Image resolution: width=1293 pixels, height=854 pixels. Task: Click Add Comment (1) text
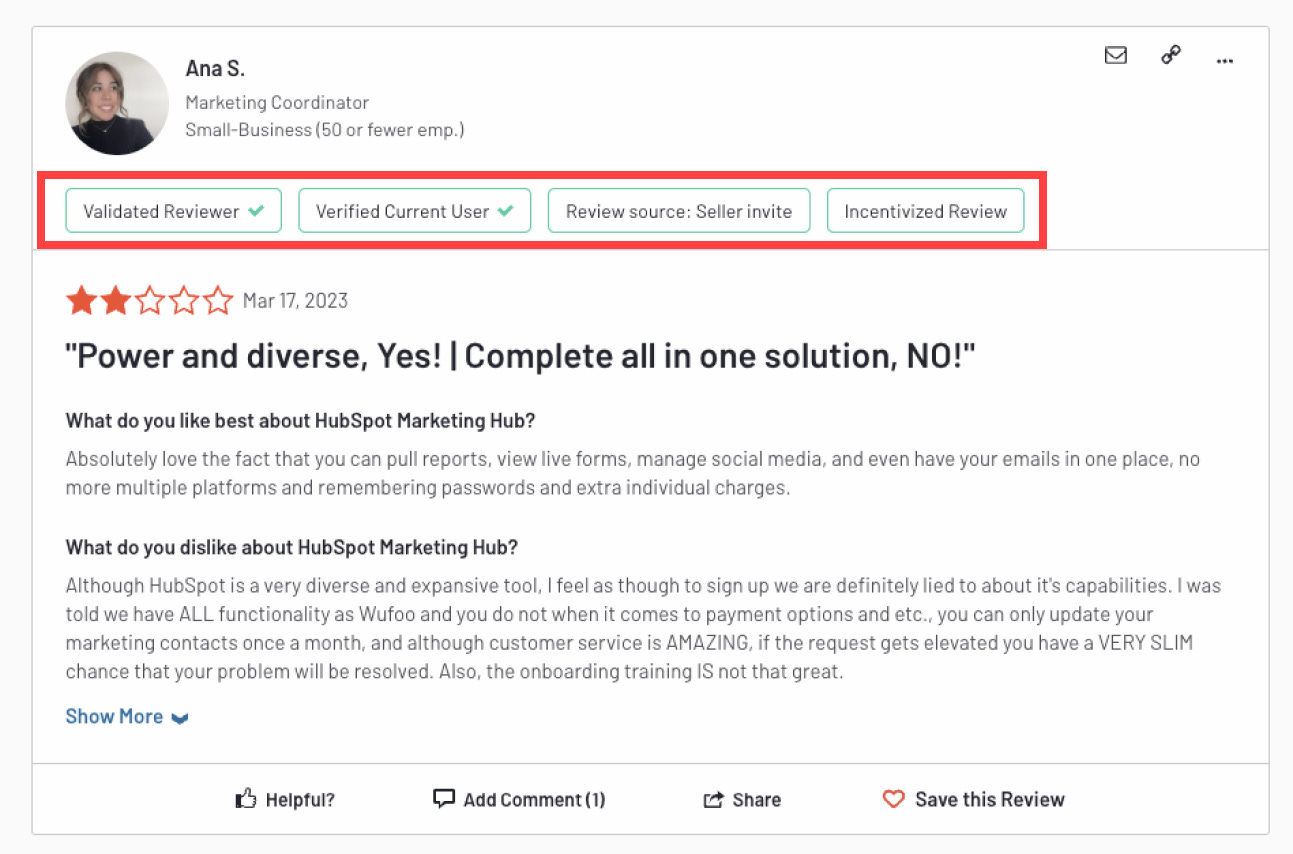pyautogui.click(x=534, y=799)
